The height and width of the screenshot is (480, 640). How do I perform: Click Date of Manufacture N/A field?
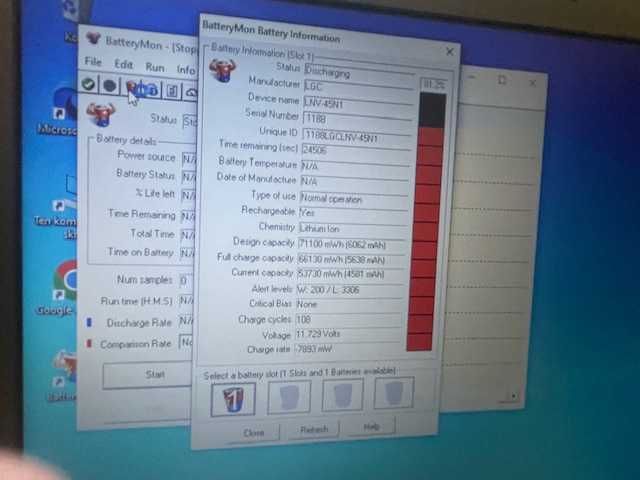pyautogui.click(x=354, y=181)
